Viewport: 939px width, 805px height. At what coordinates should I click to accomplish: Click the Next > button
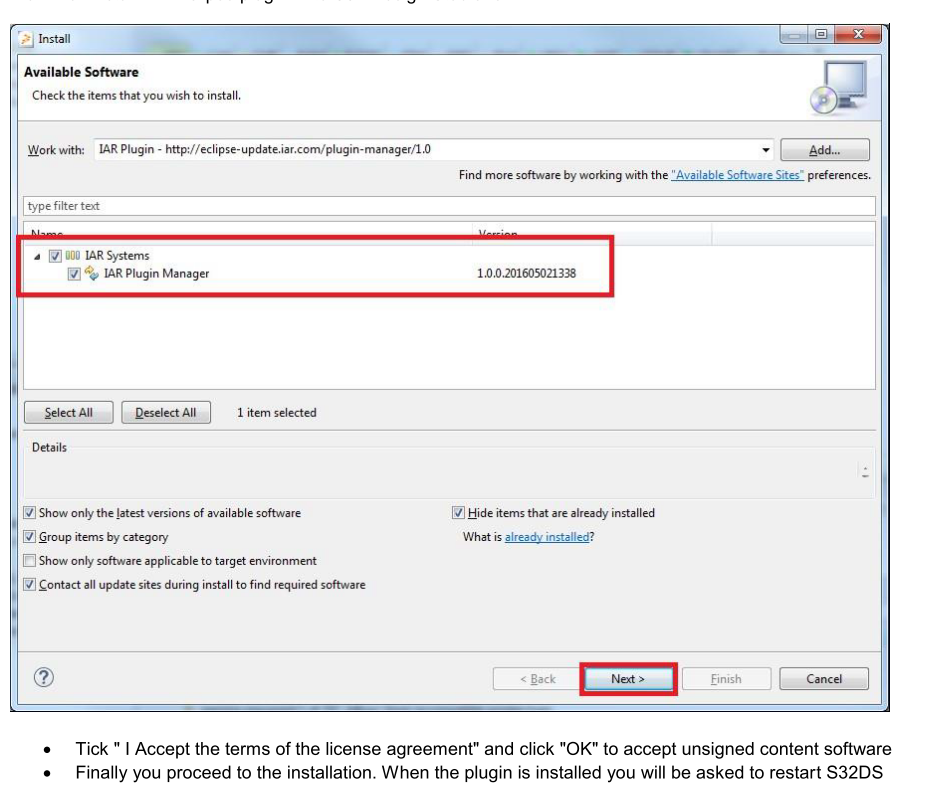628,679
